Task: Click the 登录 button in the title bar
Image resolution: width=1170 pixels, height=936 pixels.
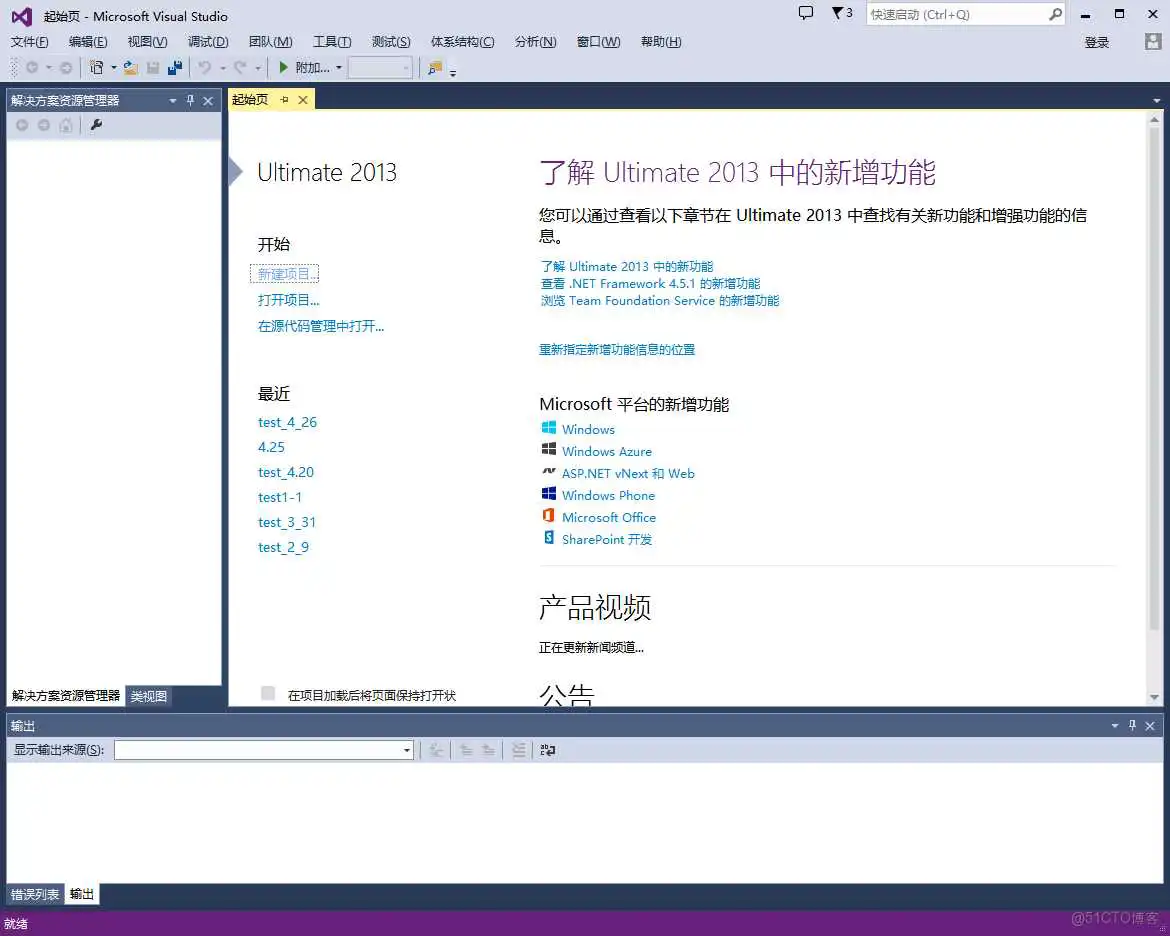Action: coord(1097,41)
